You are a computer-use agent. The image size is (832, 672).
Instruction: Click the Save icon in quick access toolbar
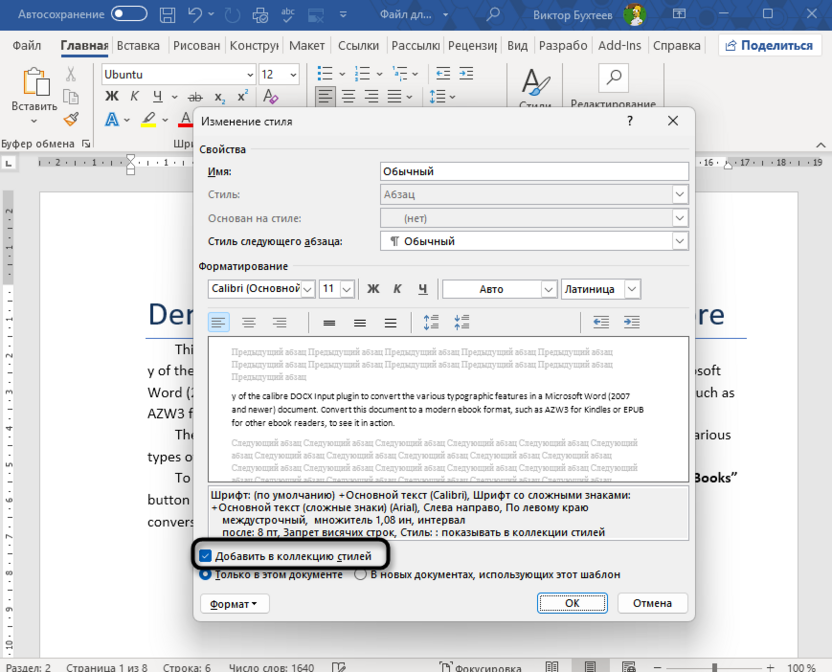pos(166,14)
